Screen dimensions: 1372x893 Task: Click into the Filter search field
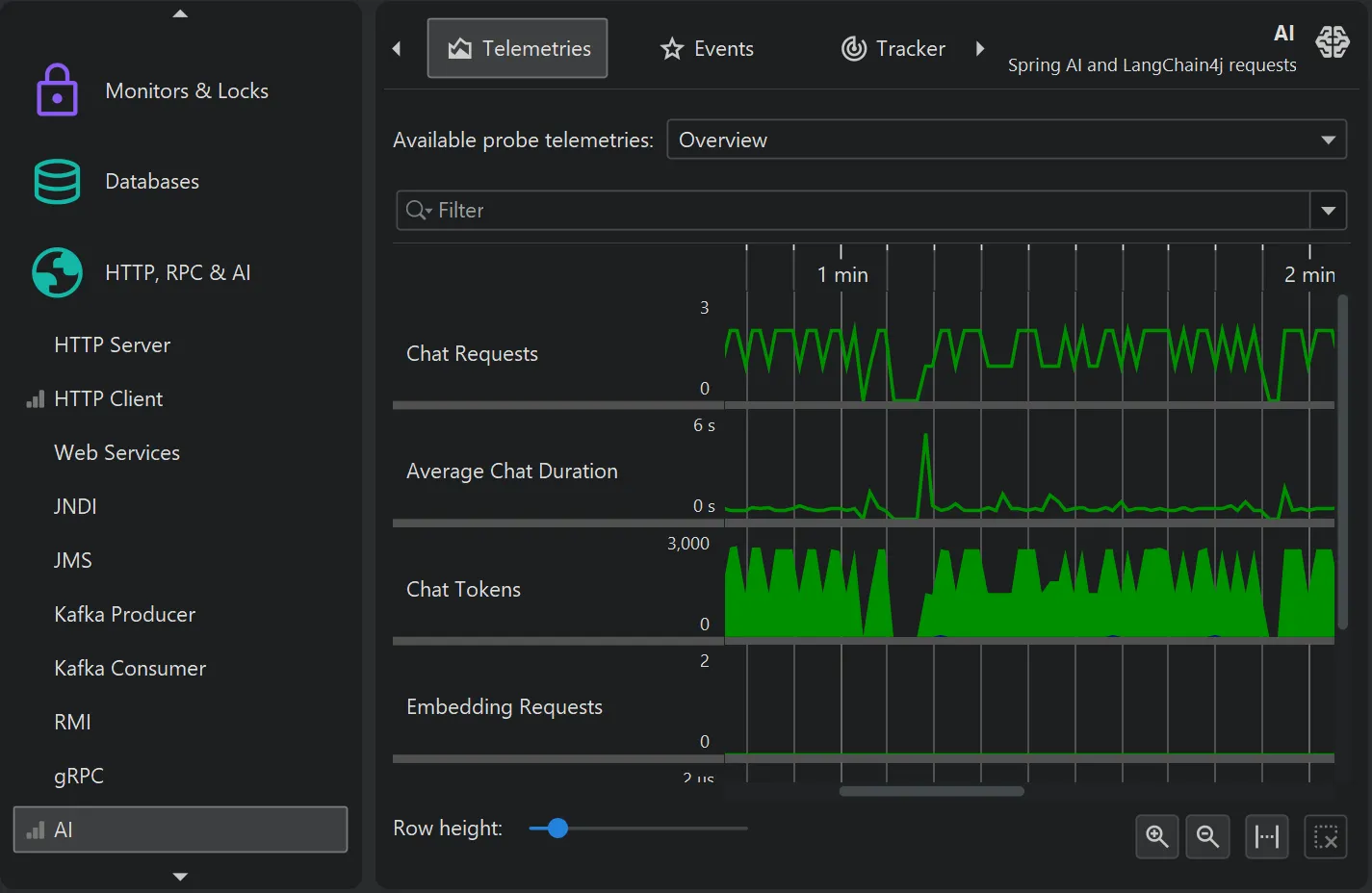[867, 211]
